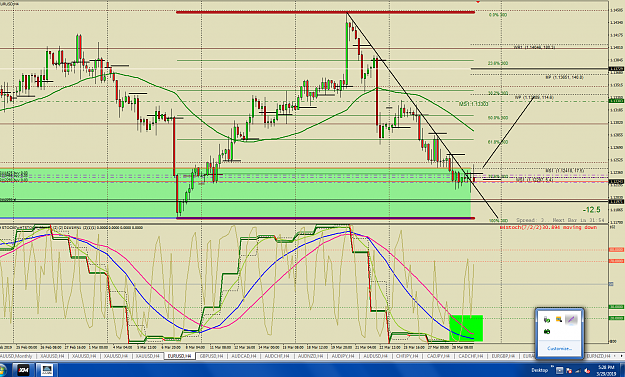Viewport: 625px width, 377px height.
Task: Open the Windows Start menu orb
Action: pyautogui.click(x=3, y=370)
